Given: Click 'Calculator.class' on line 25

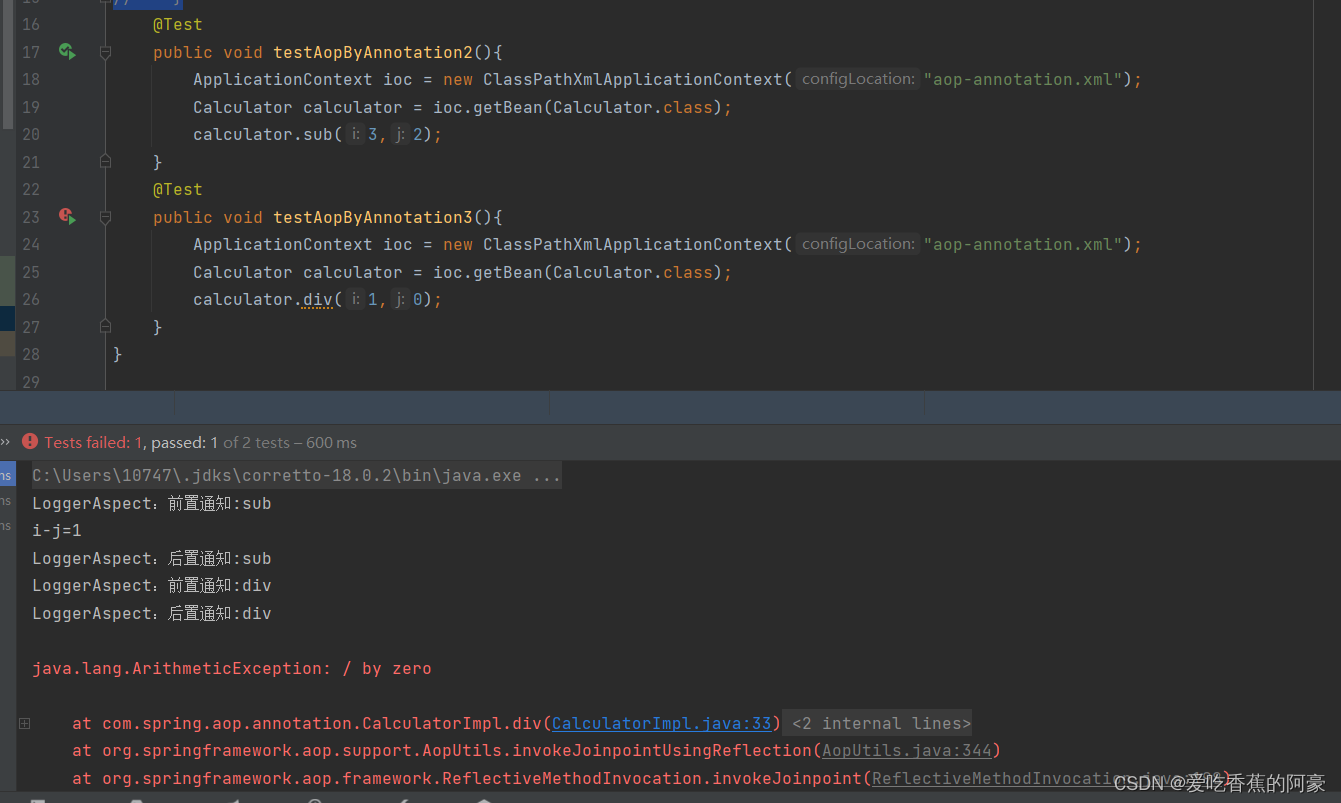Looking at the screenshot, I should [632, 272].
